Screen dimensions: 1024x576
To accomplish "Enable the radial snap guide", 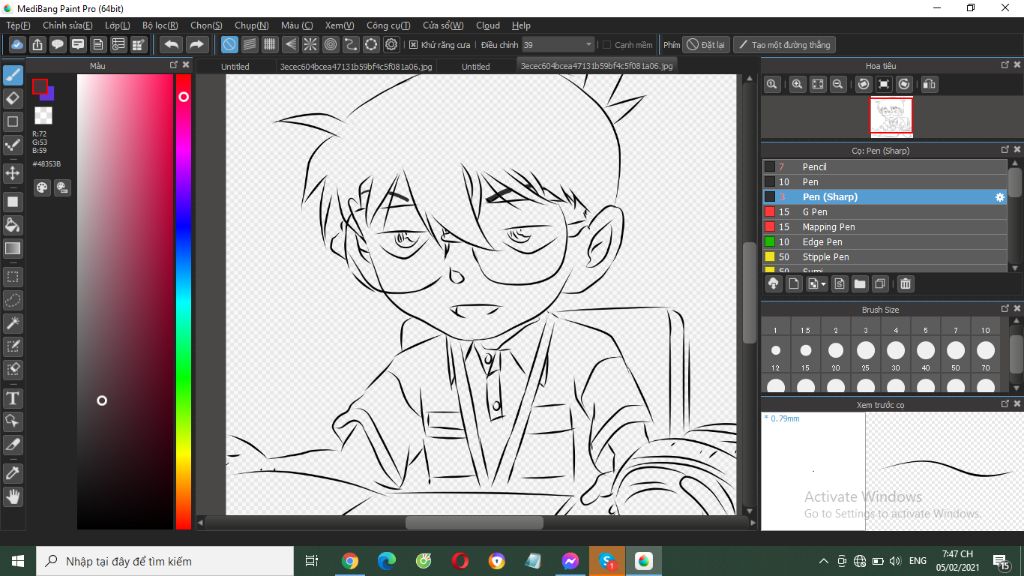I will 310,44.
